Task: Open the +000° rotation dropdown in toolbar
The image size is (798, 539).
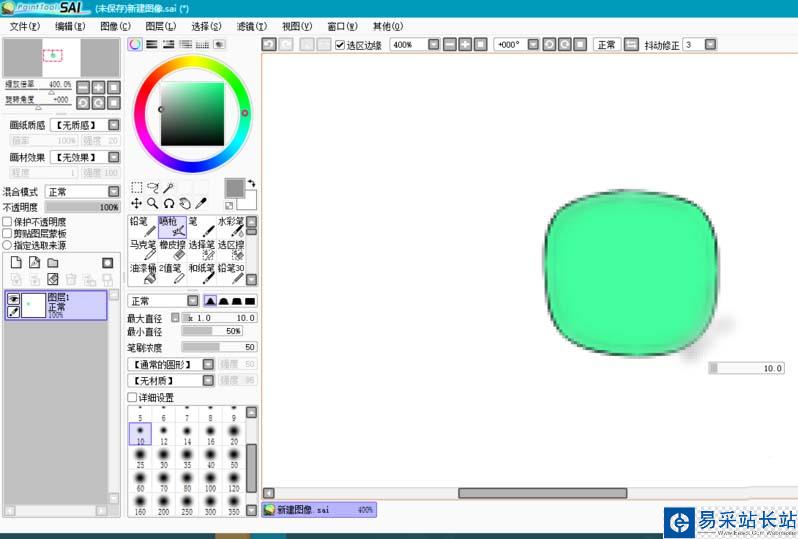Action: 533,45
